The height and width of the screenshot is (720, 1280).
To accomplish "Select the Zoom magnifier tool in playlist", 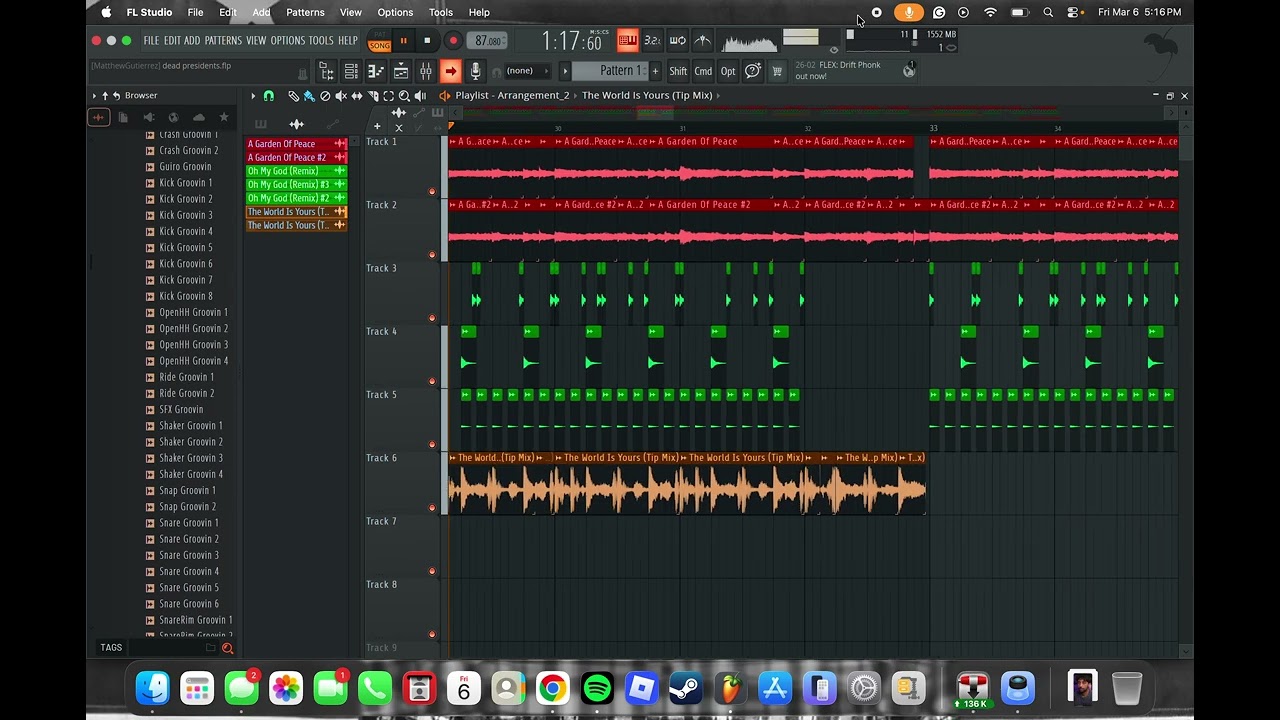I will [x=404, y=96].
